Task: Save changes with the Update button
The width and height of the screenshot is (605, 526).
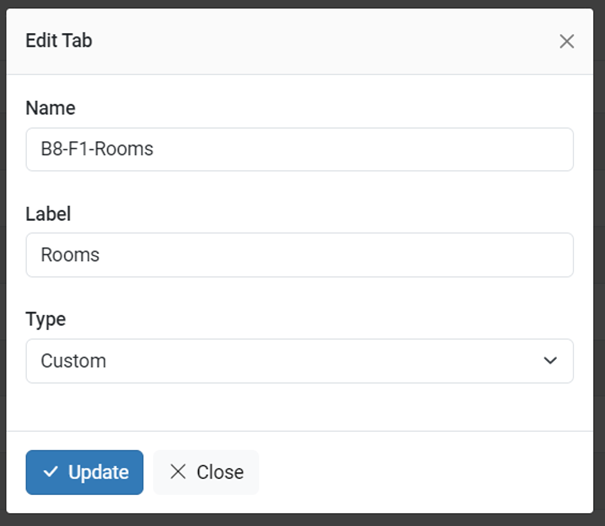Action: tap(84, 472)
